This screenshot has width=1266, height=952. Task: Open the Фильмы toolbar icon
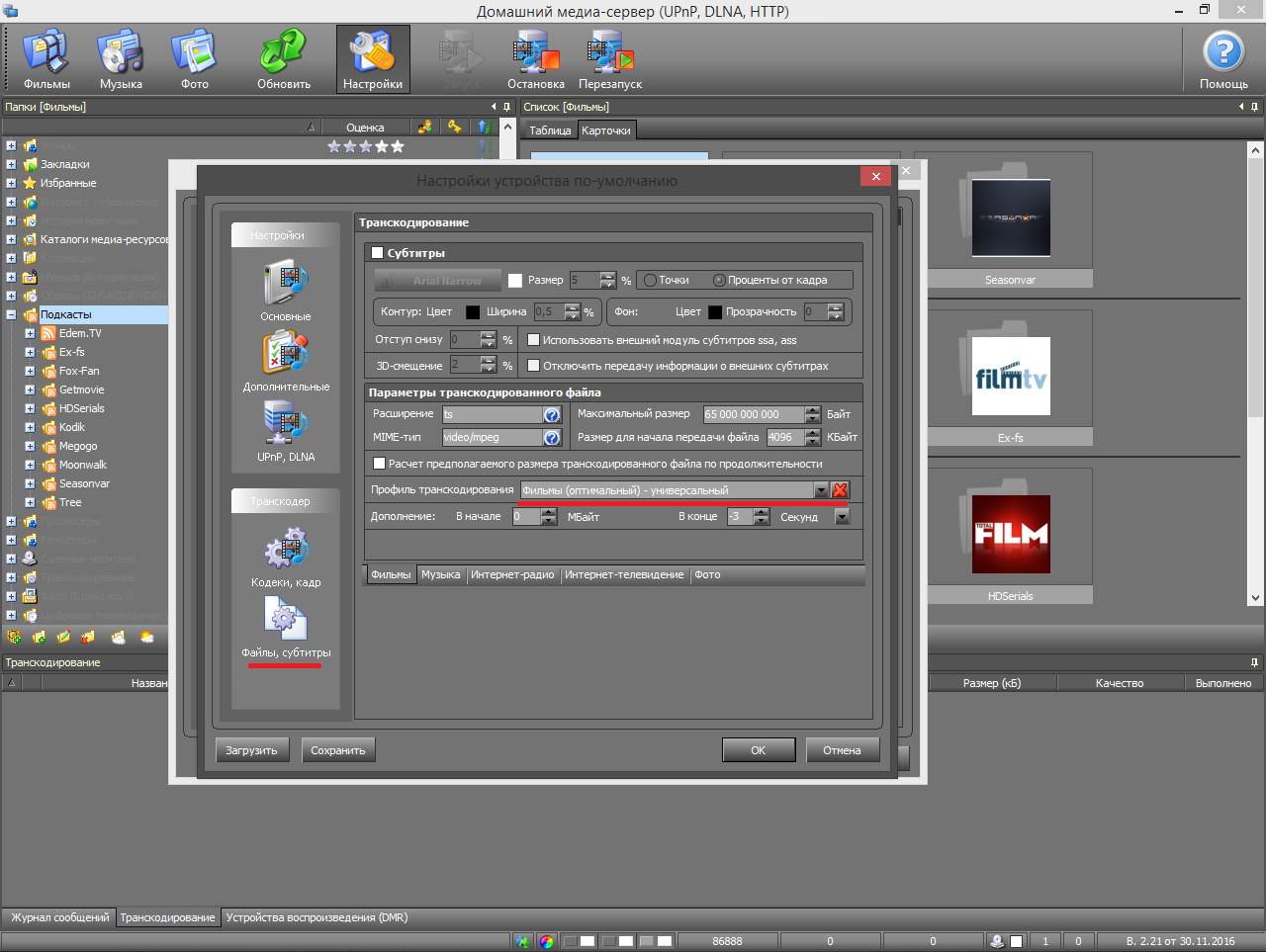[45, 59]
